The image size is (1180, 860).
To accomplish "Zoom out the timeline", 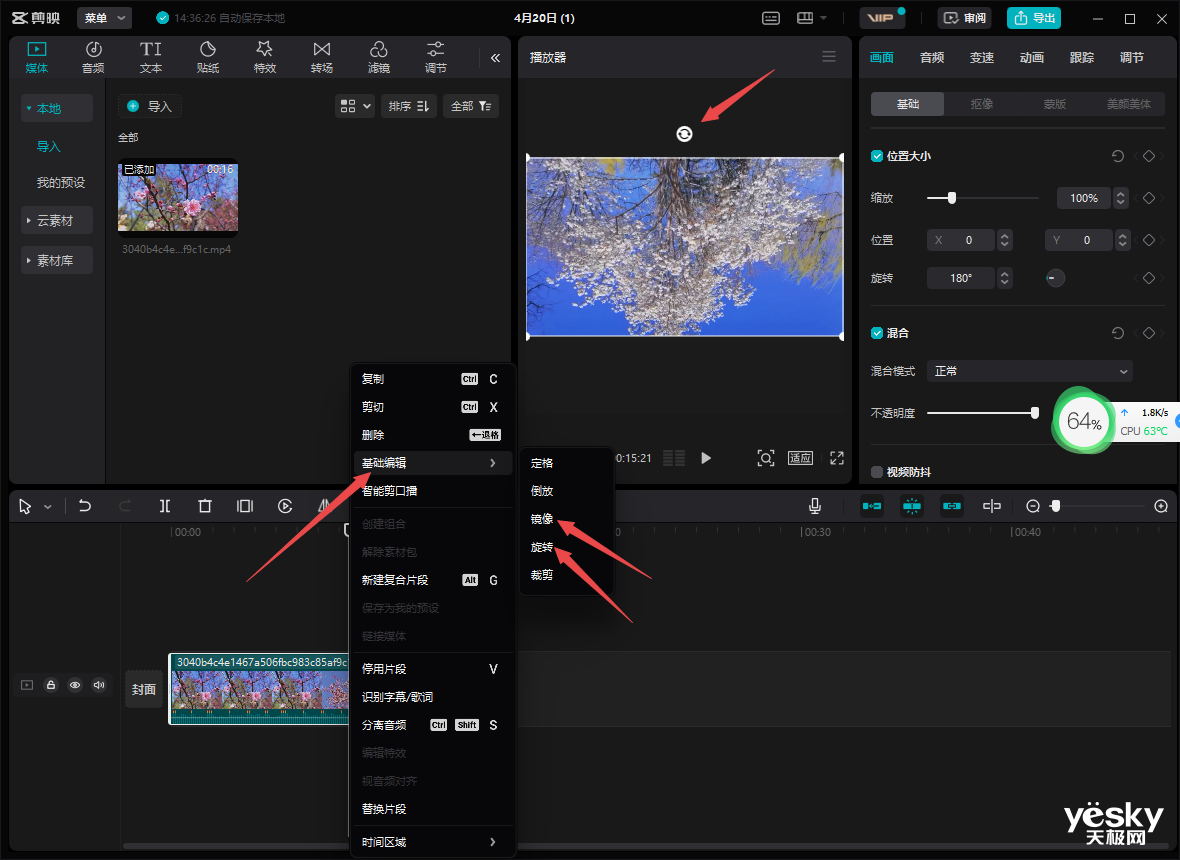I will click(x=1033, y=506).
